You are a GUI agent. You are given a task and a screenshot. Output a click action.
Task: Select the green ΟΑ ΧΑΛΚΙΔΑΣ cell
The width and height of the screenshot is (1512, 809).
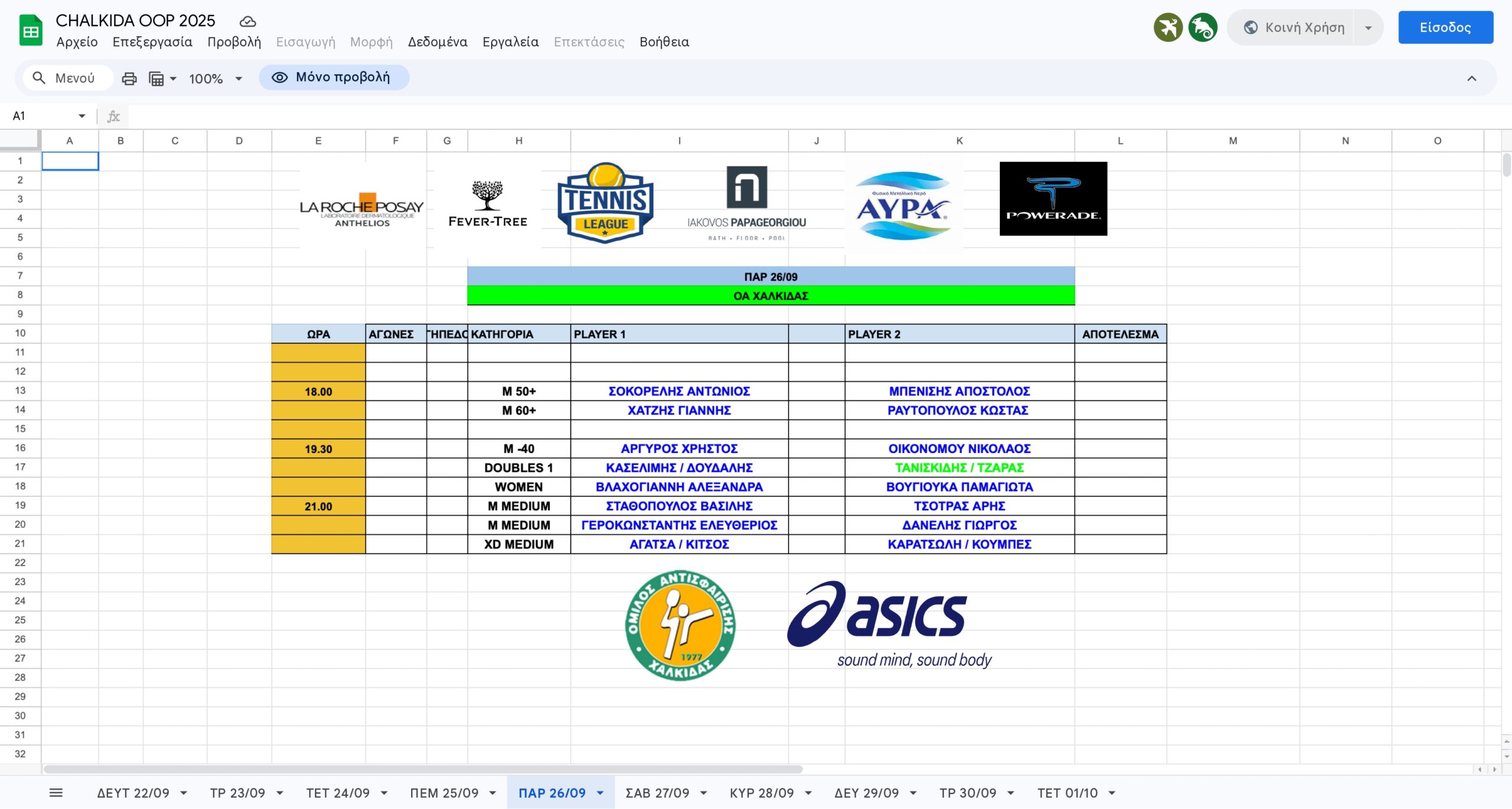click(x=771, y=295)
